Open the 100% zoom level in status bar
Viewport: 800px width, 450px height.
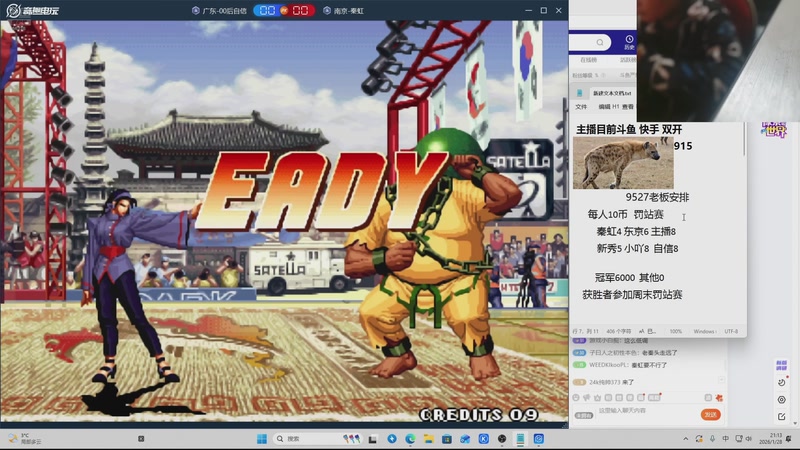(676, 332)
